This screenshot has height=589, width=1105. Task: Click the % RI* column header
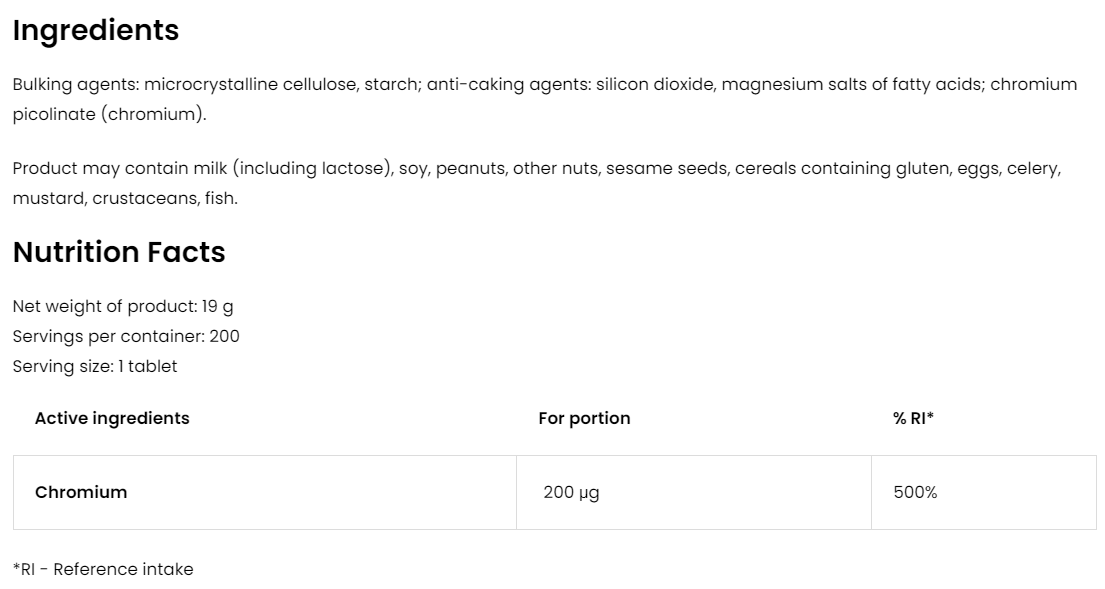tap(913, 418)
